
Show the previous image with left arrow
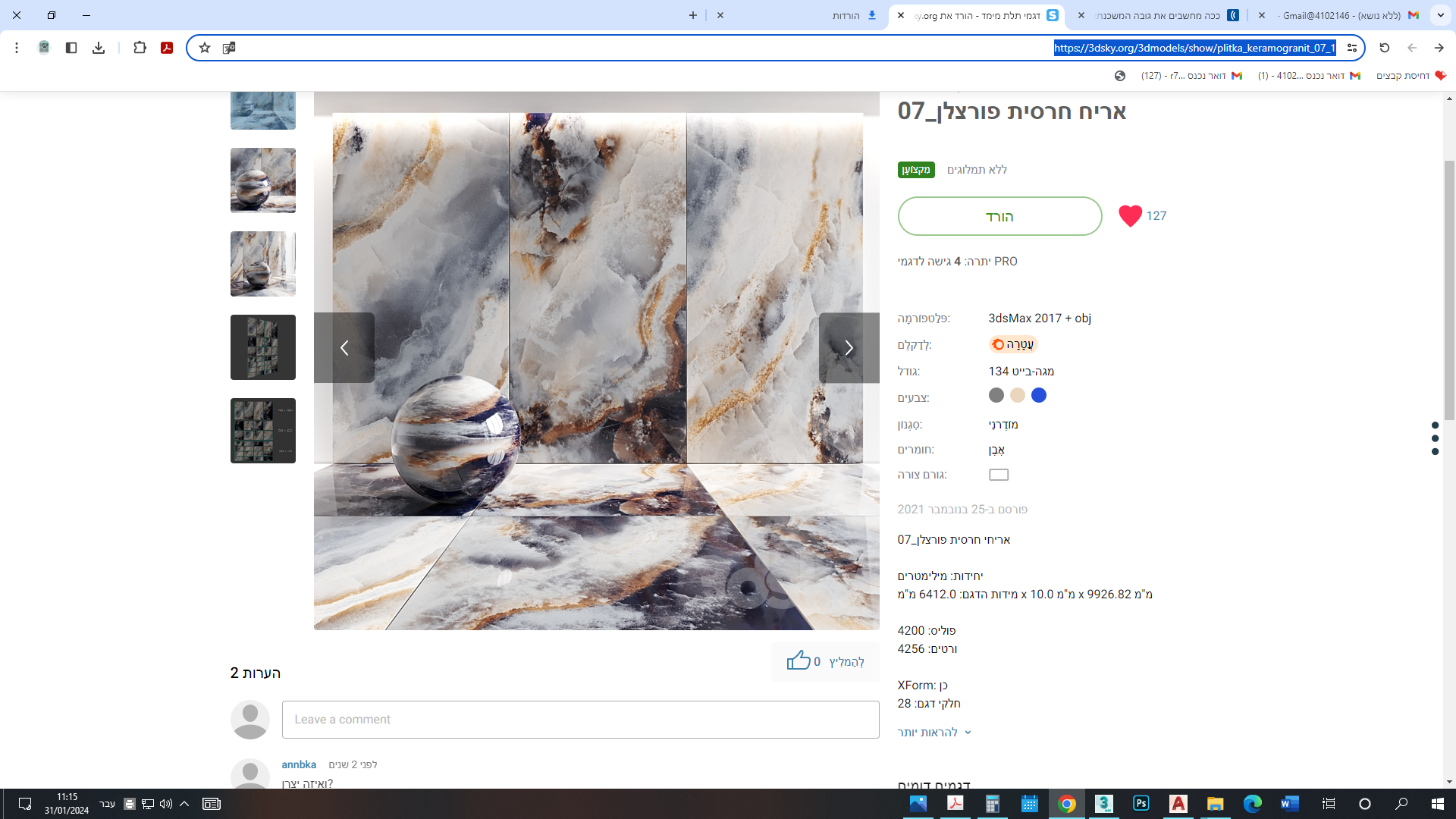click(344, 348)
